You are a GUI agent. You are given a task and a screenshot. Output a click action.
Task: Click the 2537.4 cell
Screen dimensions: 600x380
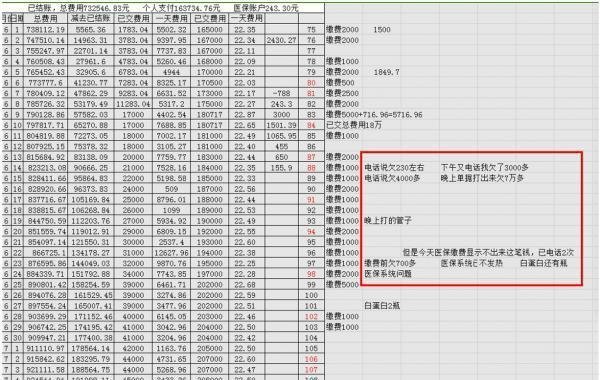pyautogui.click(x=171, y=242)
